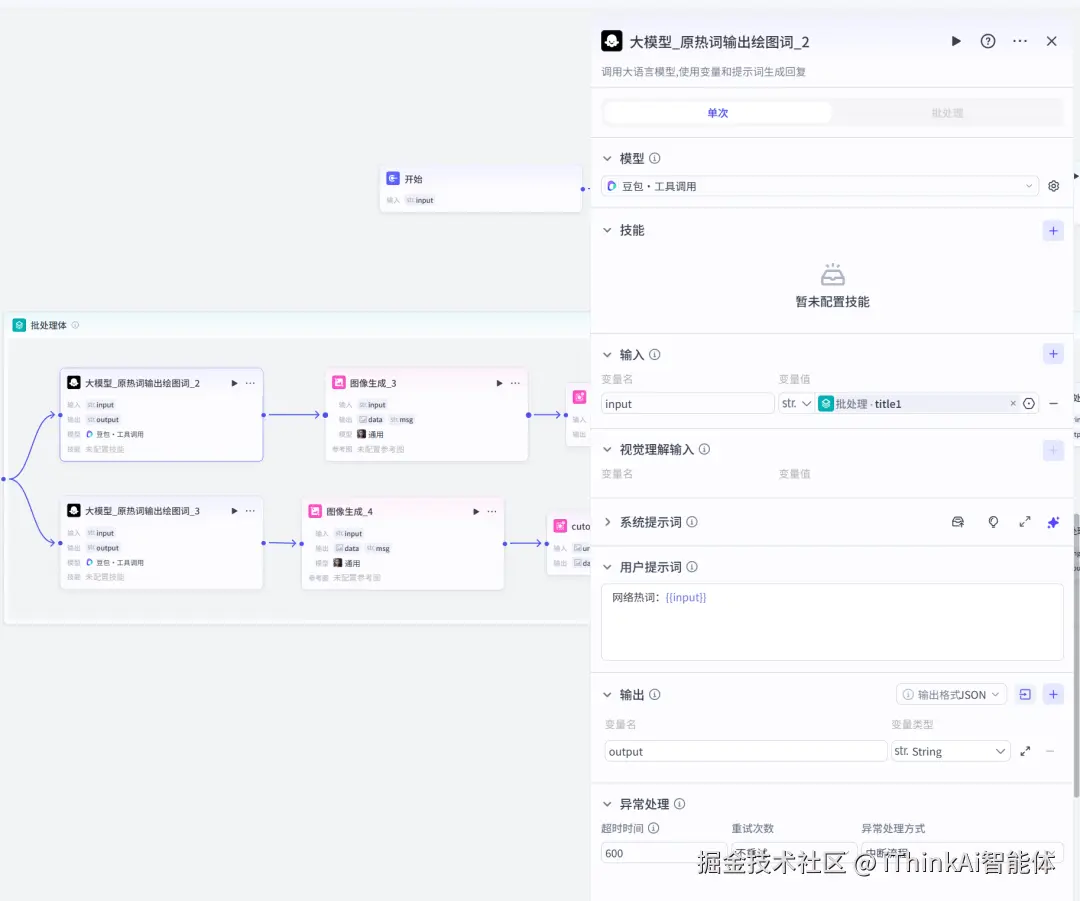This screenshot has height=901, width=1080.
Task: Click the output variable name field
Action: pos(745,751)
